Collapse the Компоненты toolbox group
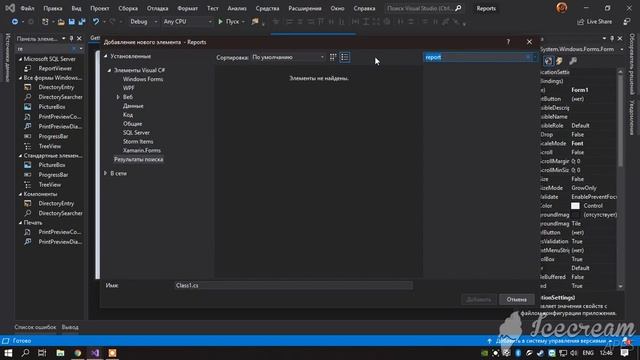The height and width of the screenshot is (360, 640). [x=20, y=194]
